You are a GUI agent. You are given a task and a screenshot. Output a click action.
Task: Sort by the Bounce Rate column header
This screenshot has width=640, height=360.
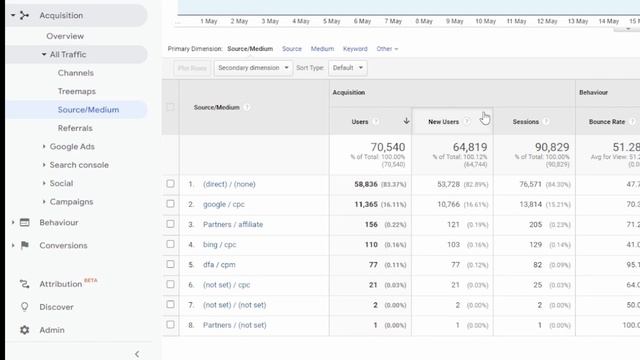tap(607, 122)
